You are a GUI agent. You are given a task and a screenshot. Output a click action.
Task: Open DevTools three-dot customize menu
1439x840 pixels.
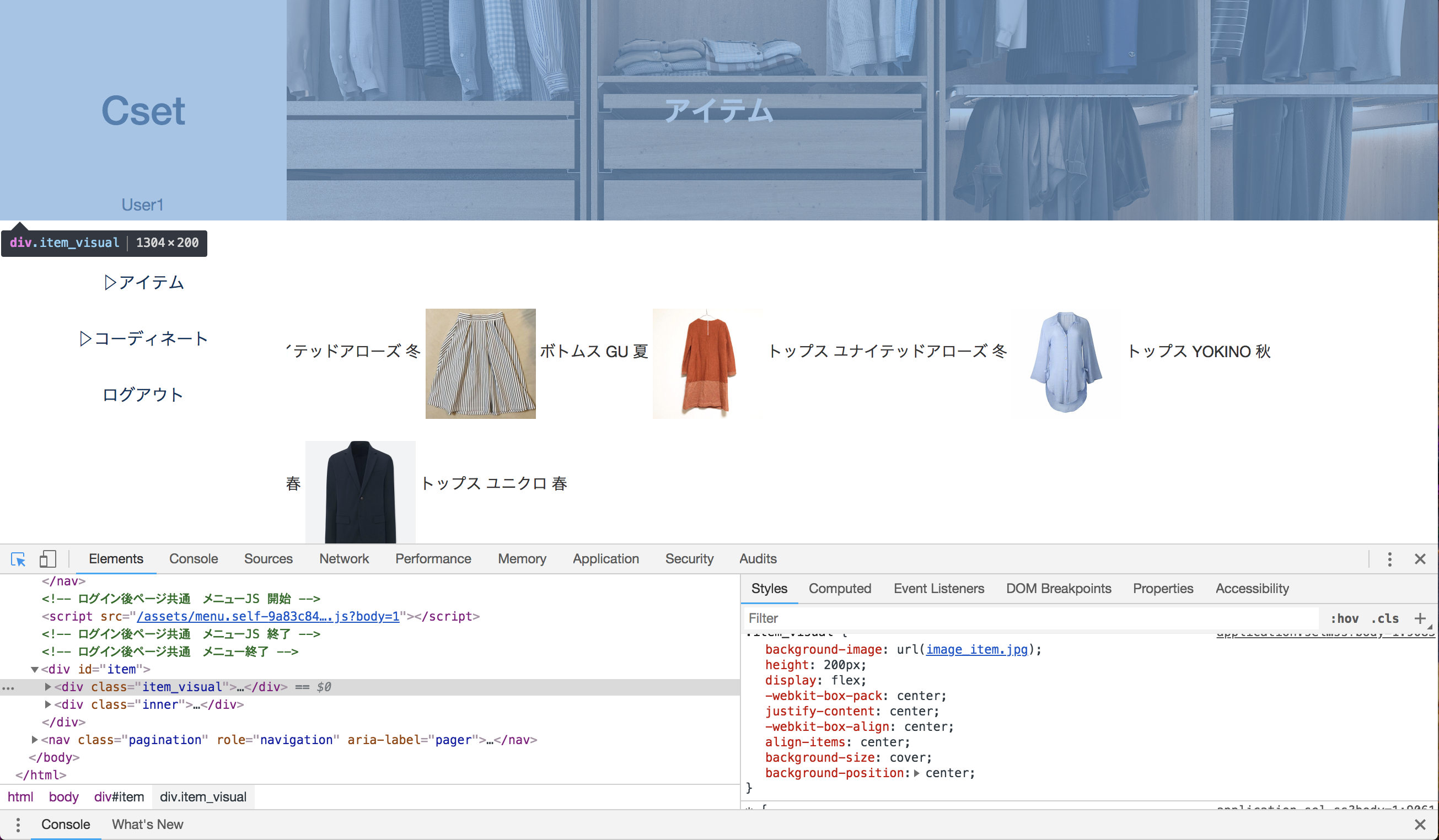coord(1389,559)
